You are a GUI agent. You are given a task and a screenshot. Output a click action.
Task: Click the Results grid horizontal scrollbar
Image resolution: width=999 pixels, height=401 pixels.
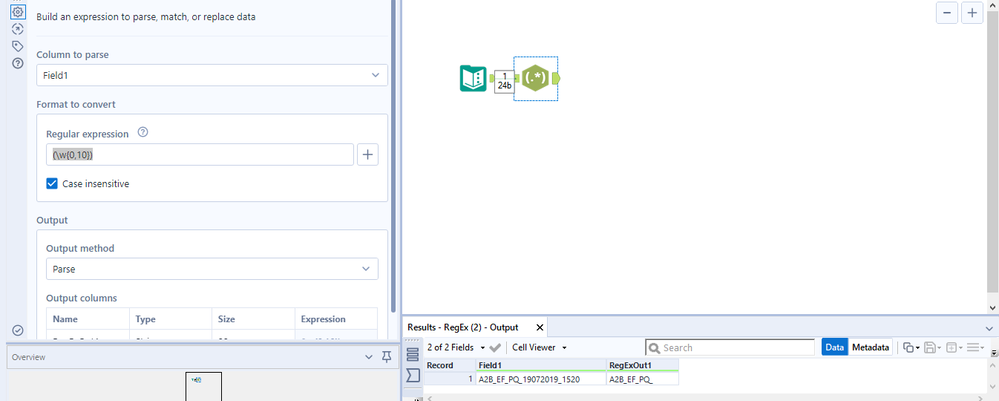pyautogui.click(x=704, y=398)
